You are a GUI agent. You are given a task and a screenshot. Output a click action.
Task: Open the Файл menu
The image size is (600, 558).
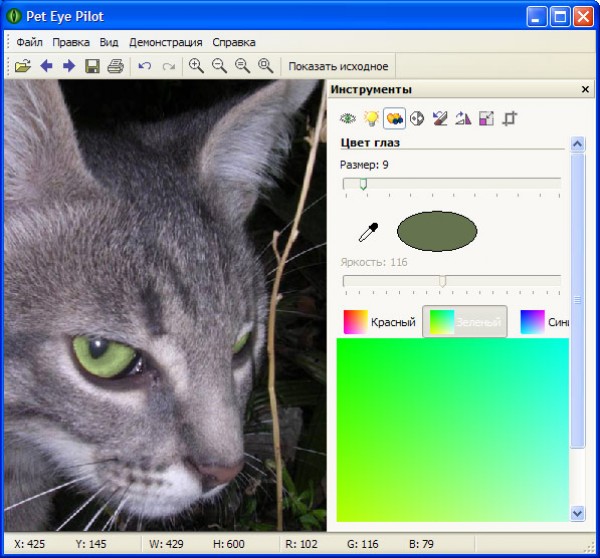point(29,42)
